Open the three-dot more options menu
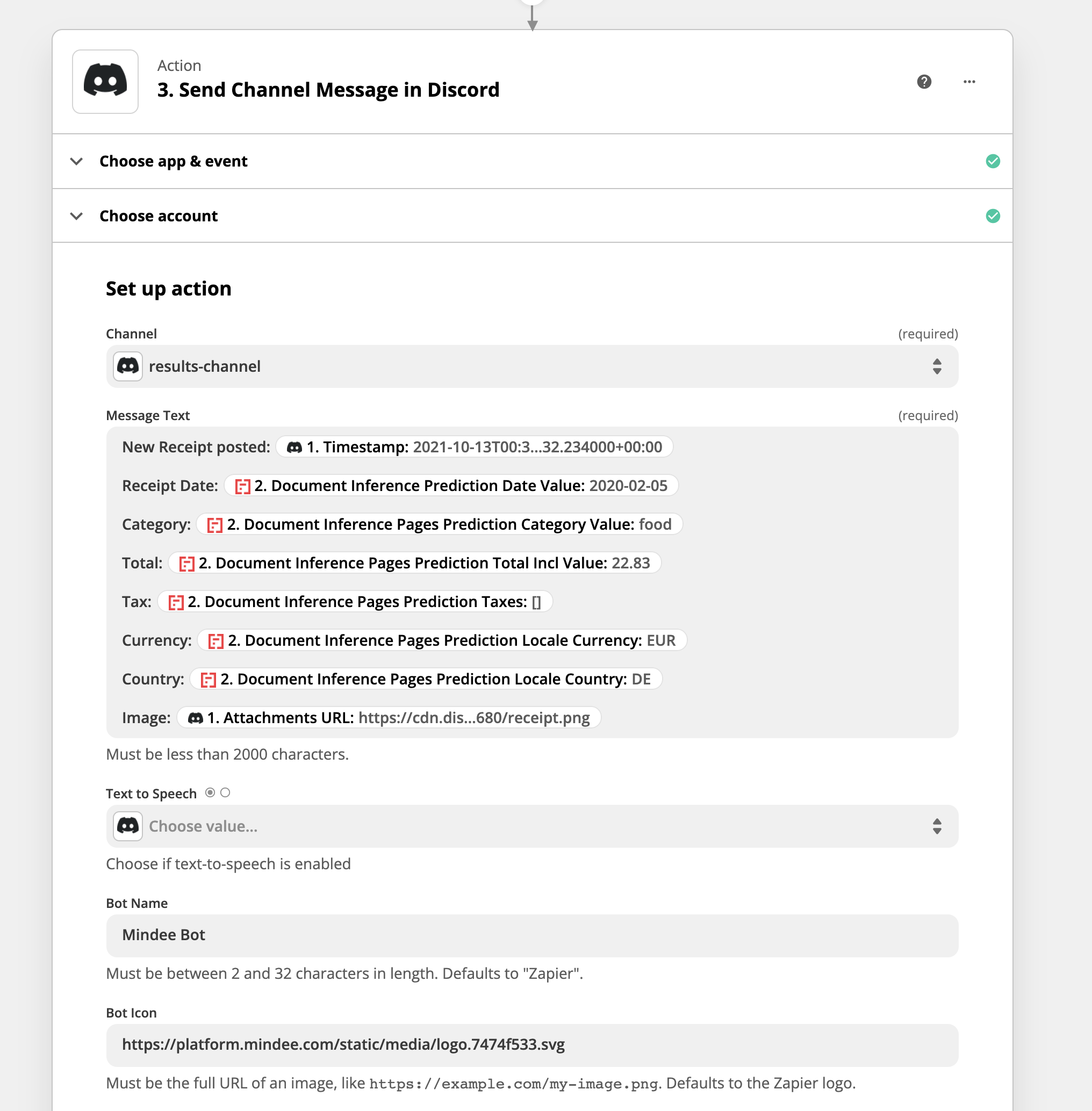The width and height of the screenshot is (1092, 1111). coord(969,82)
